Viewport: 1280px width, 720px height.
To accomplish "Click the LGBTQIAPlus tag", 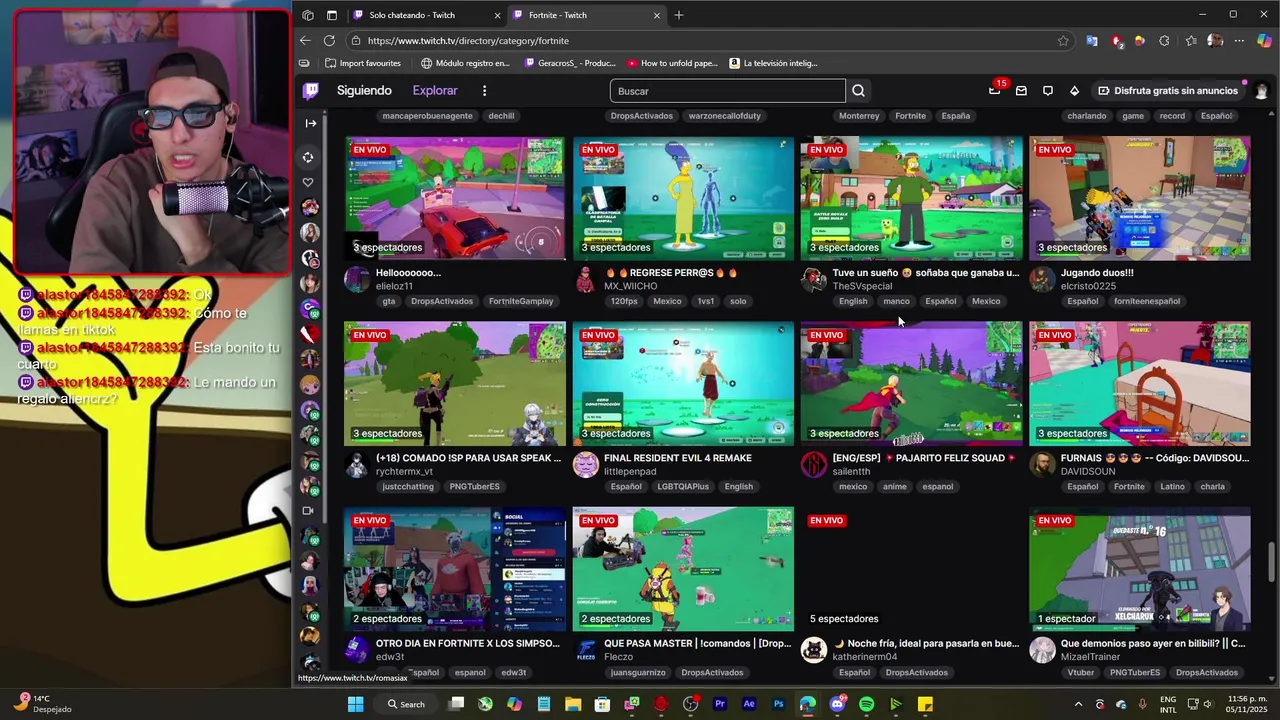I will 683,487.
